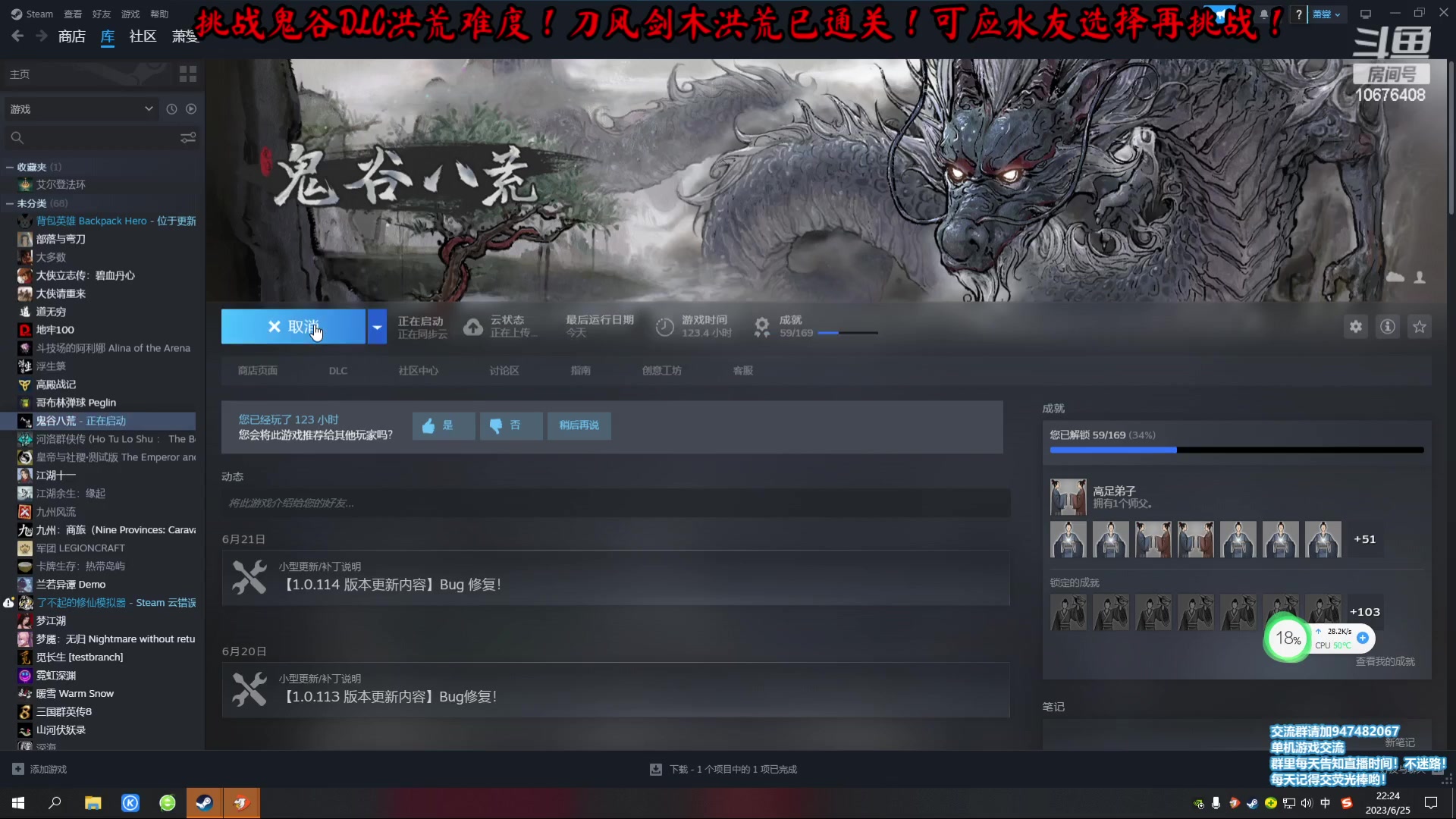Cancel the game launch with 取消
The image size is (1456, 819).
pos(293,327)
